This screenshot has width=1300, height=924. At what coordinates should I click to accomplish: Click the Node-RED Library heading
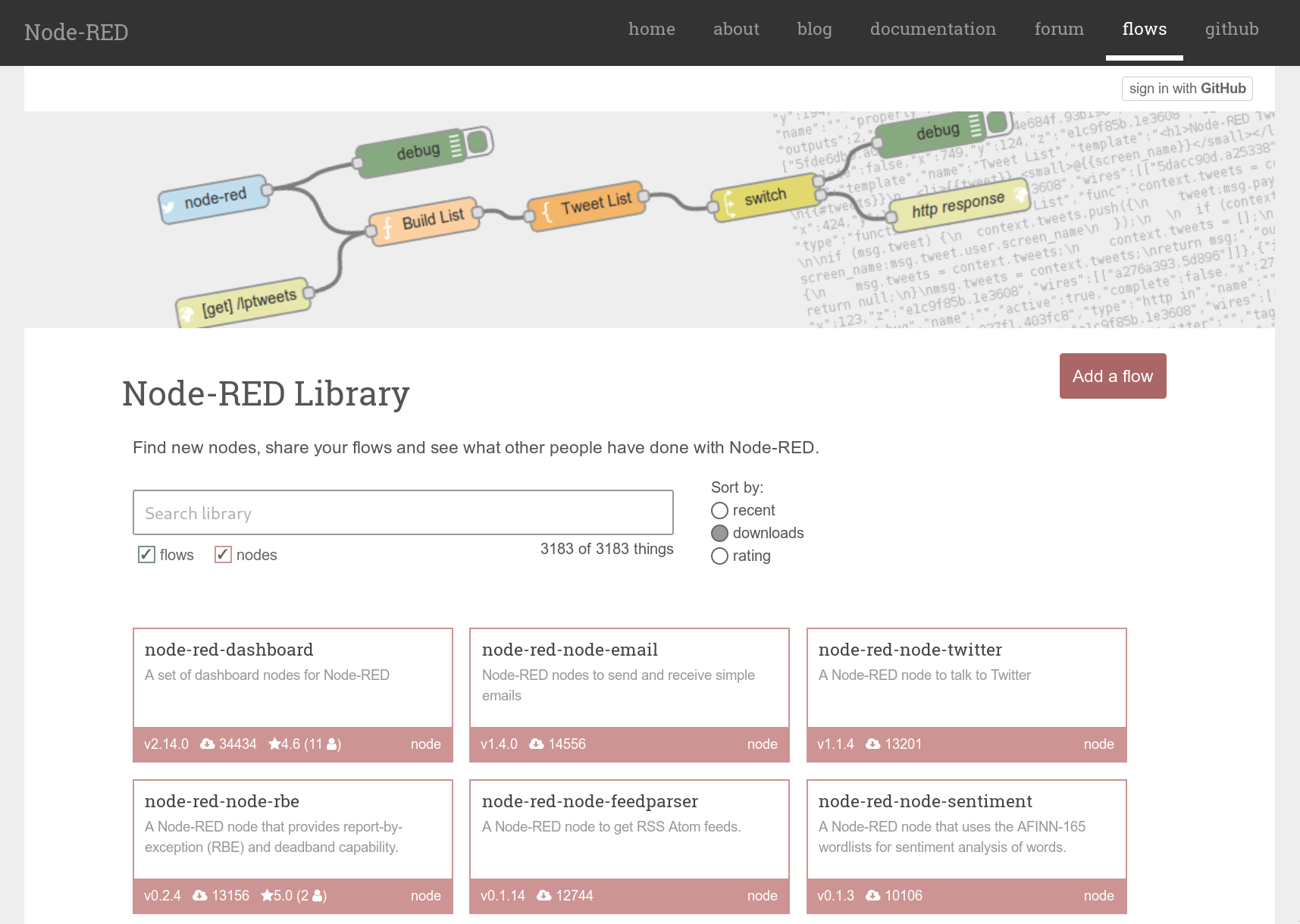point(266,394)
